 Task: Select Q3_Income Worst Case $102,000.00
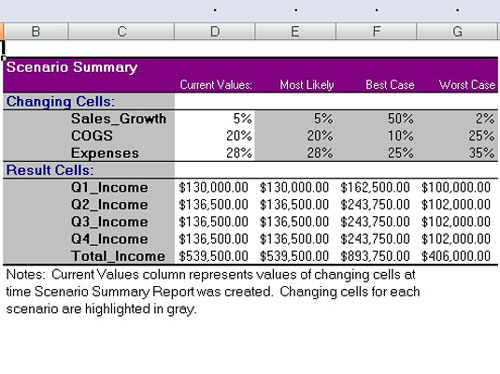tap(456, 222)
